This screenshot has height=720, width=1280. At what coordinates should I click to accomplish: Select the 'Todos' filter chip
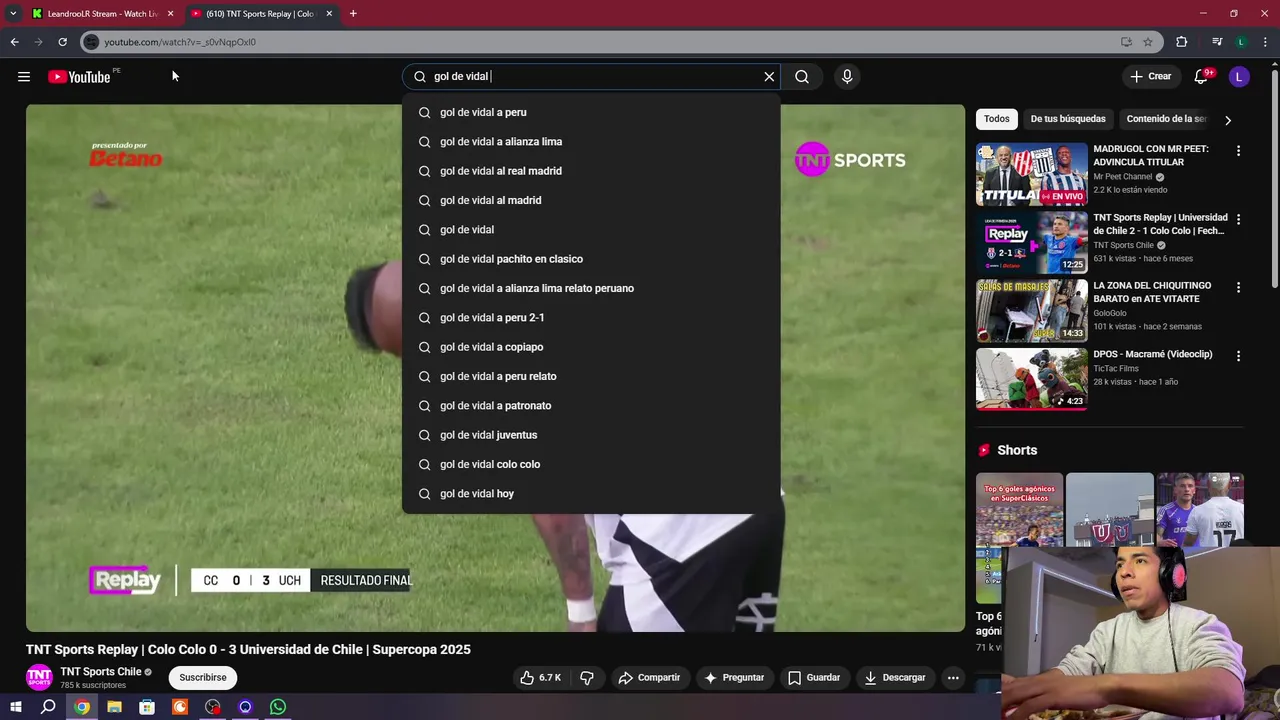point(997,119)
